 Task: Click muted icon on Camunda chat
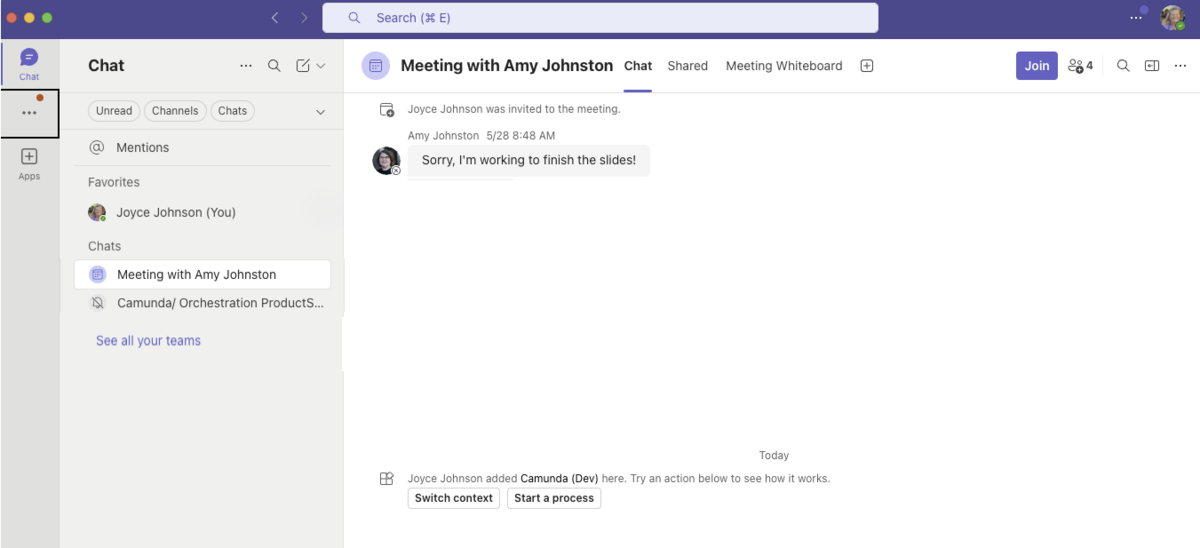[x=97, y=303]
